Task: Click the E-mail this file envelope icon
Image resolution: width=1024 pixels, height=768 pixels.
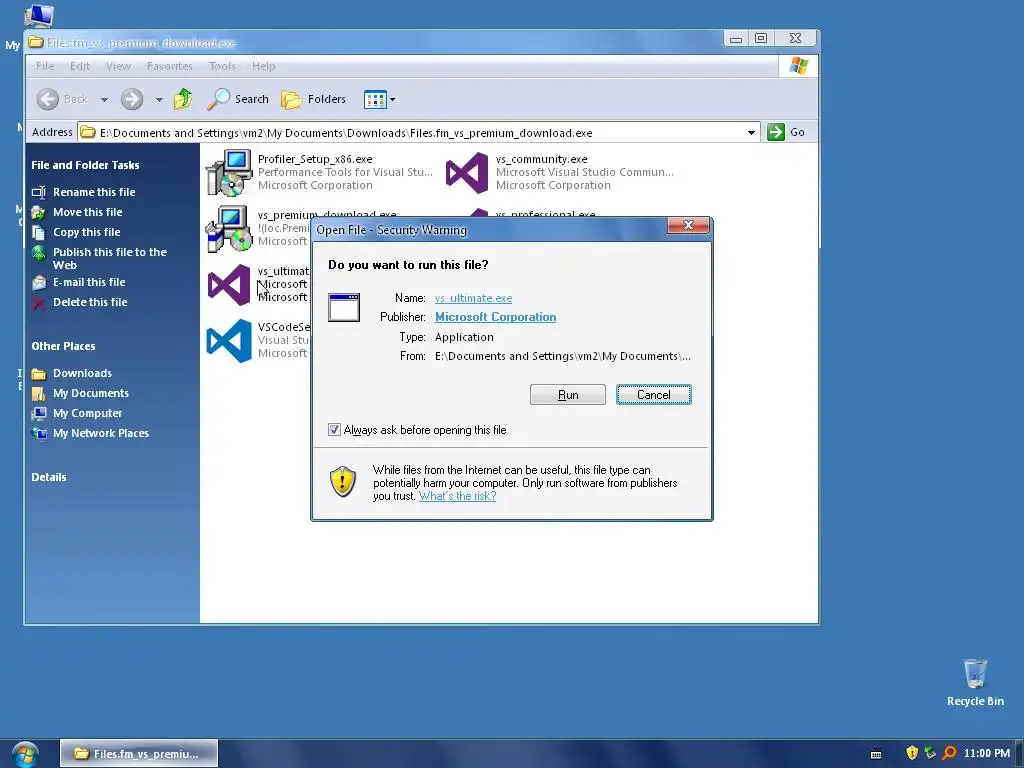Action: click(39, 283)
